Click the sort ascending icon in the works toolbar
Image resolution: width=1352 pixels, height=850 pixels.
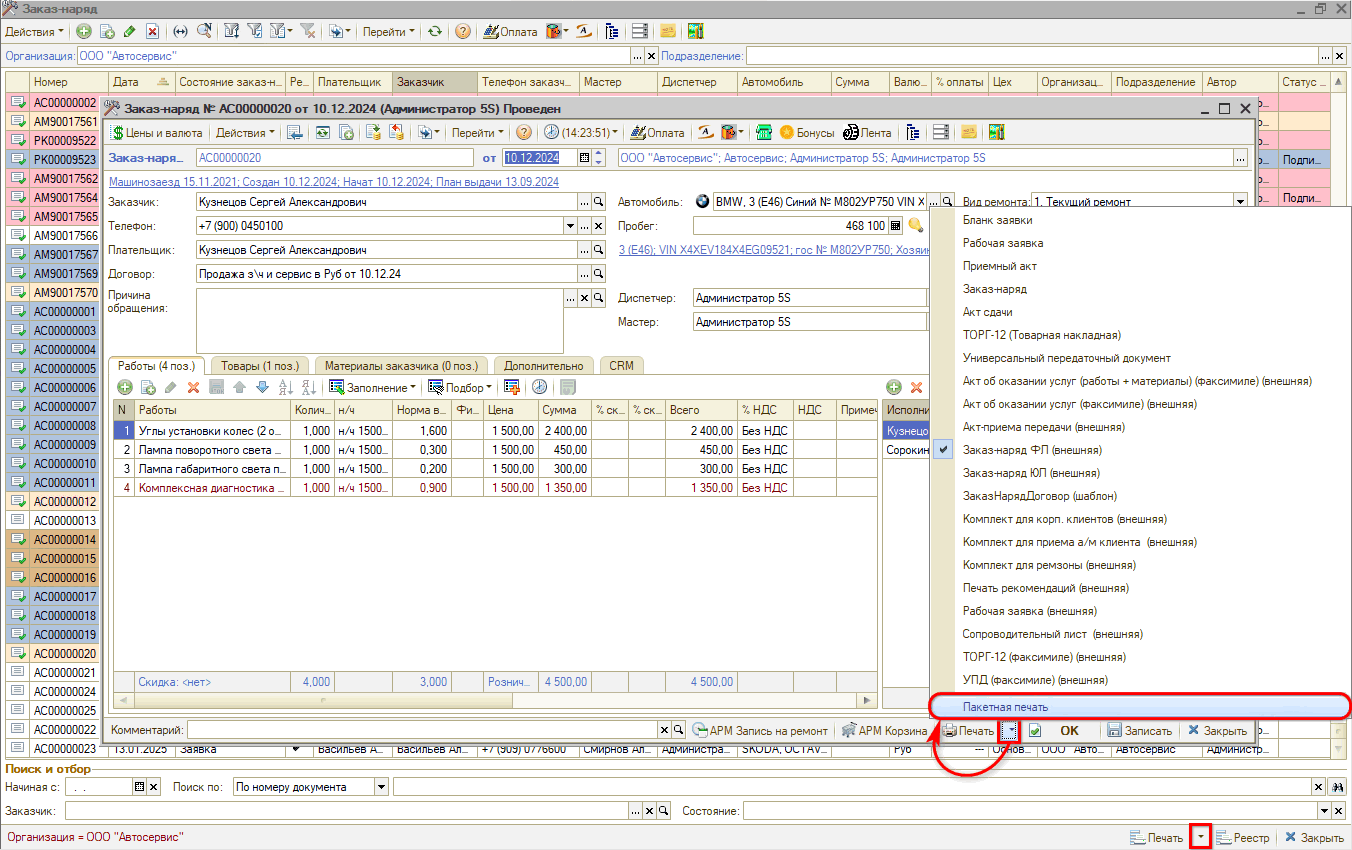click(x=286, y=387)
